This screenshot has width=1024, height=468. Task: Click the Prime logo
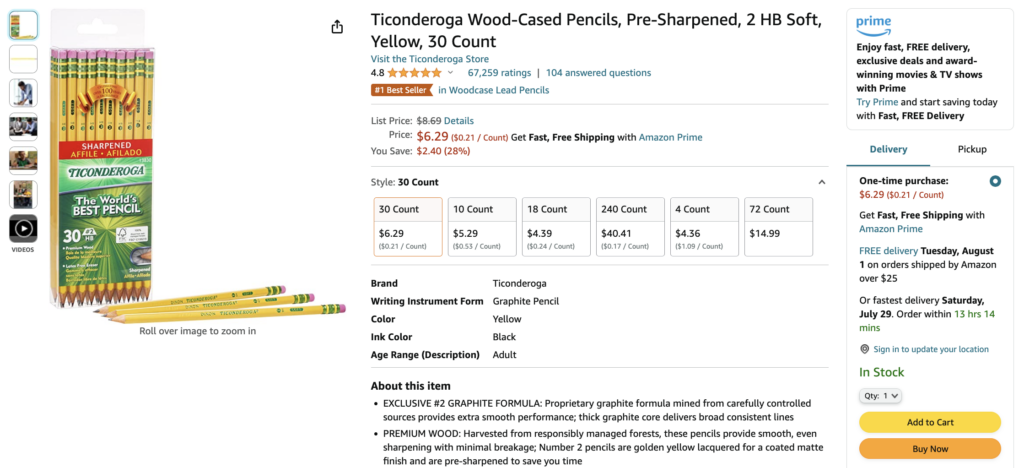[873, 26]
